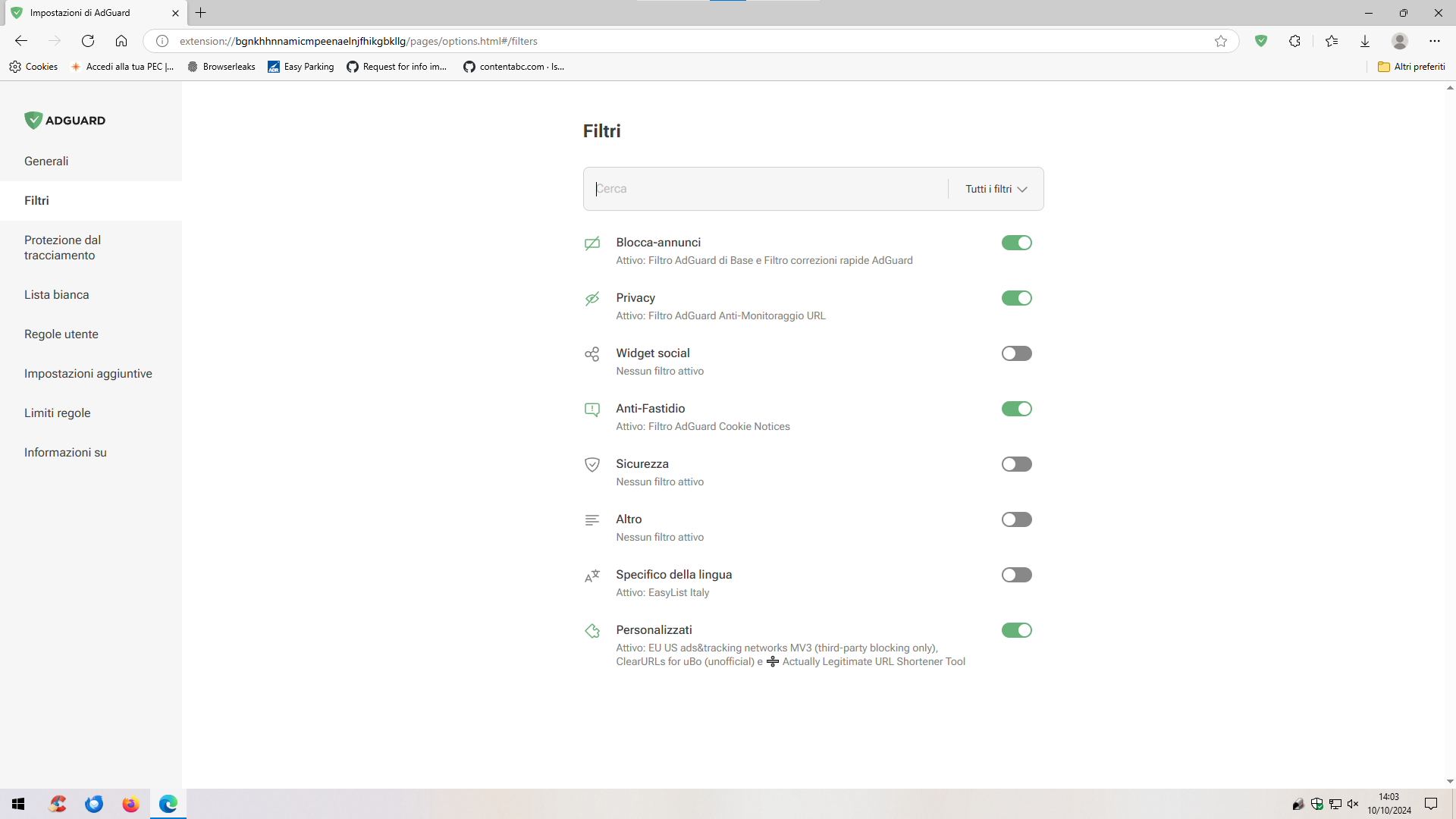
Task: Open the Privacy filter category
Action: pos(789,306)
